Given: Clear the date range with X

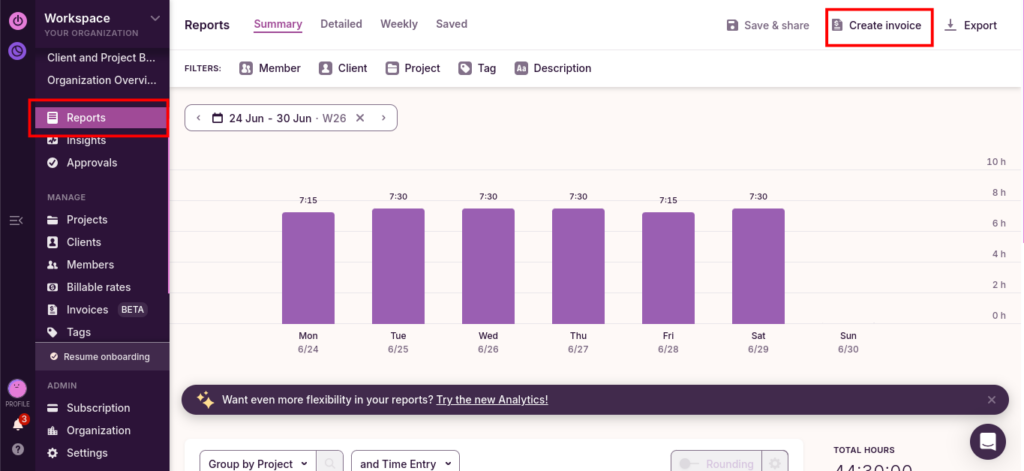Looking at the screenshot, I should pyautogui.click(x=359, y=118).
